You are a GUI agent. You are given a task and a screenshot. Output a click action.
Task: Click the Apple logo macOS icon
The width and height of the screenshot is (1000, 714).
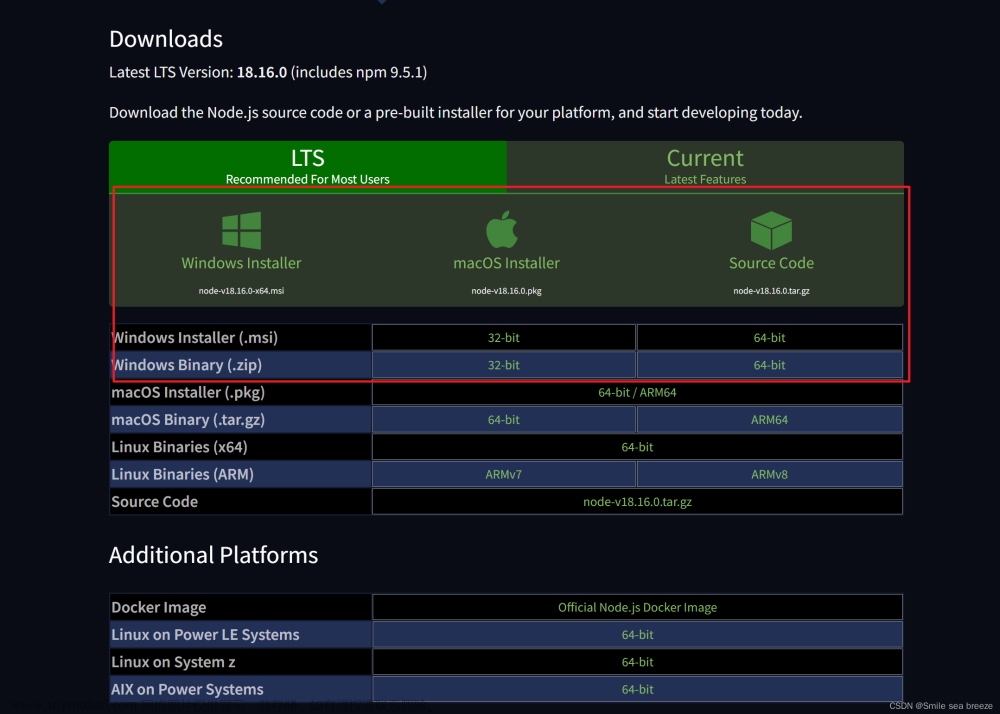click(x=502, y=230)
